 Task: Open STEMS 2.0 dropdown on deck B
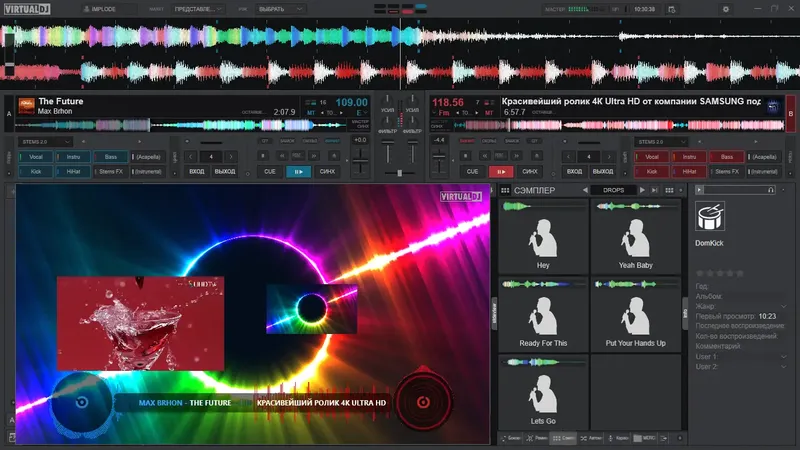661,142
